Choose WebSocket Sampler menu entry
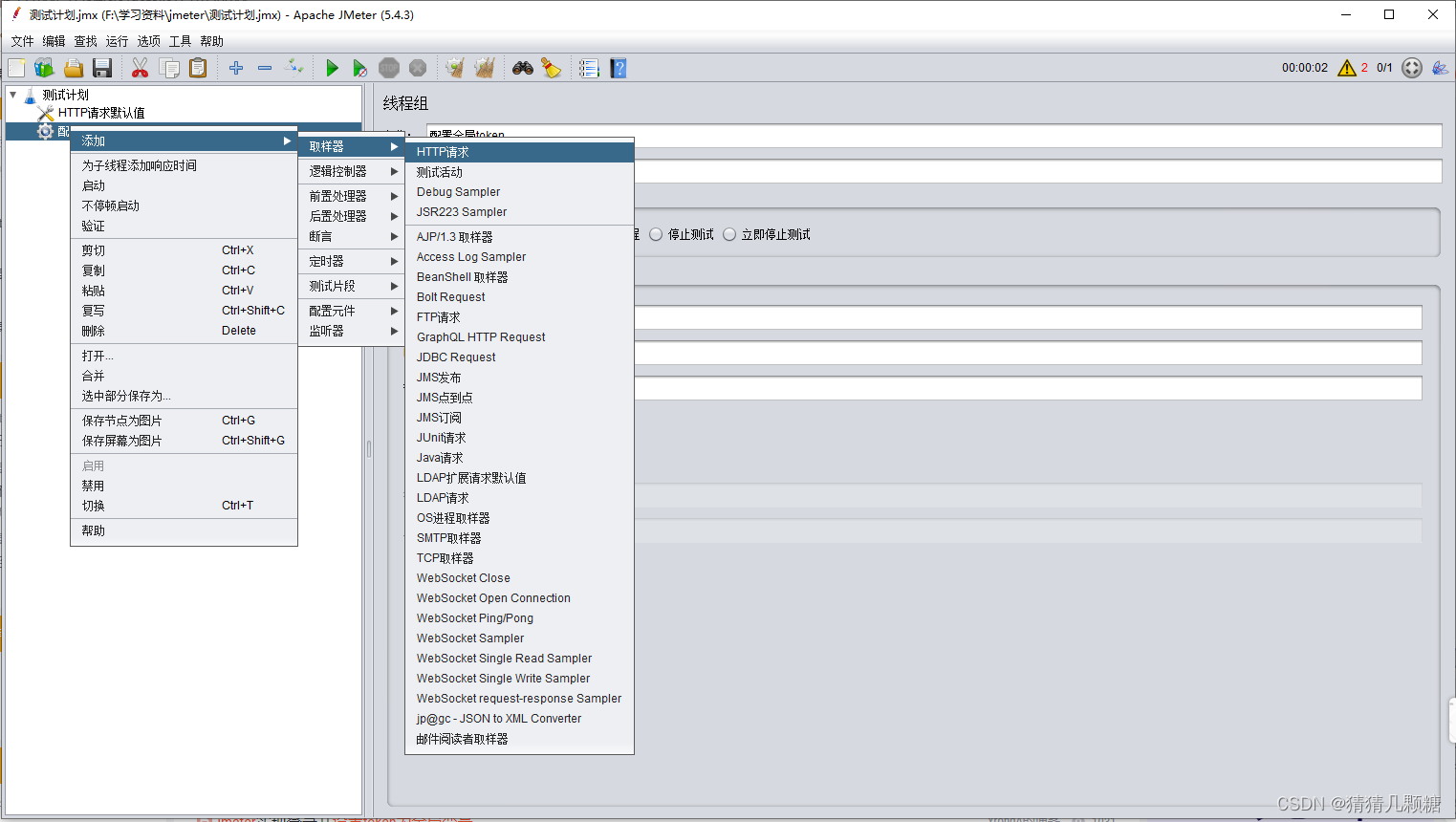1456x822 pixels. coord(519,638)
